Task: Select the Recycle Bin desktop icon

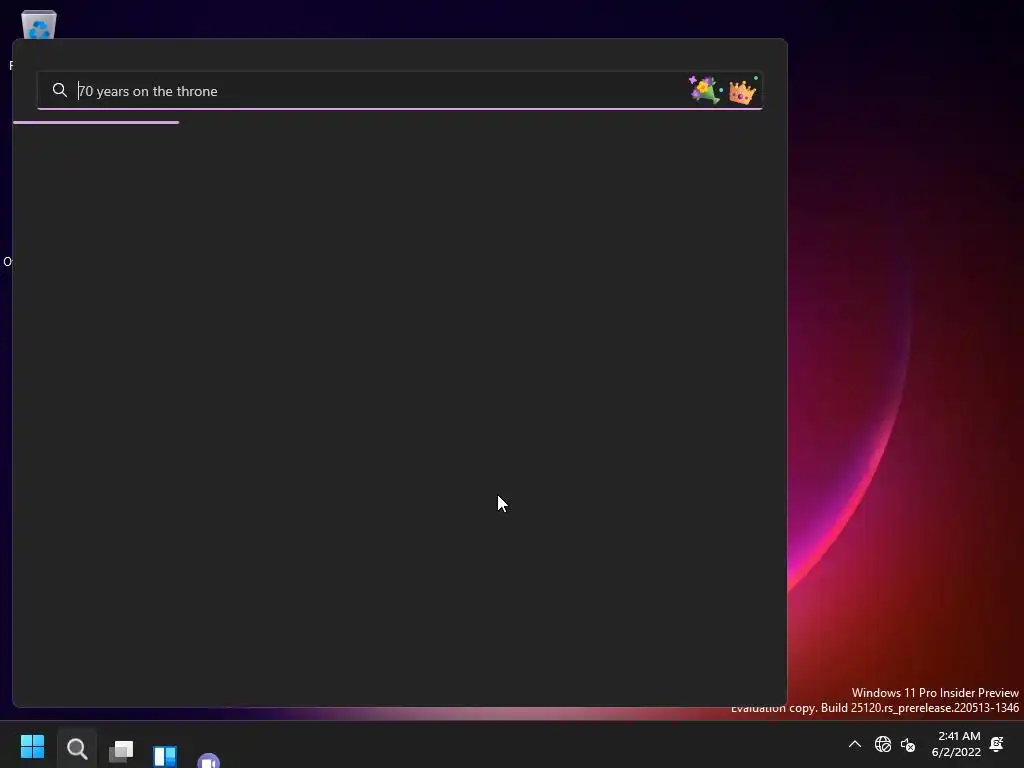Action: click(x=39, y=25)
